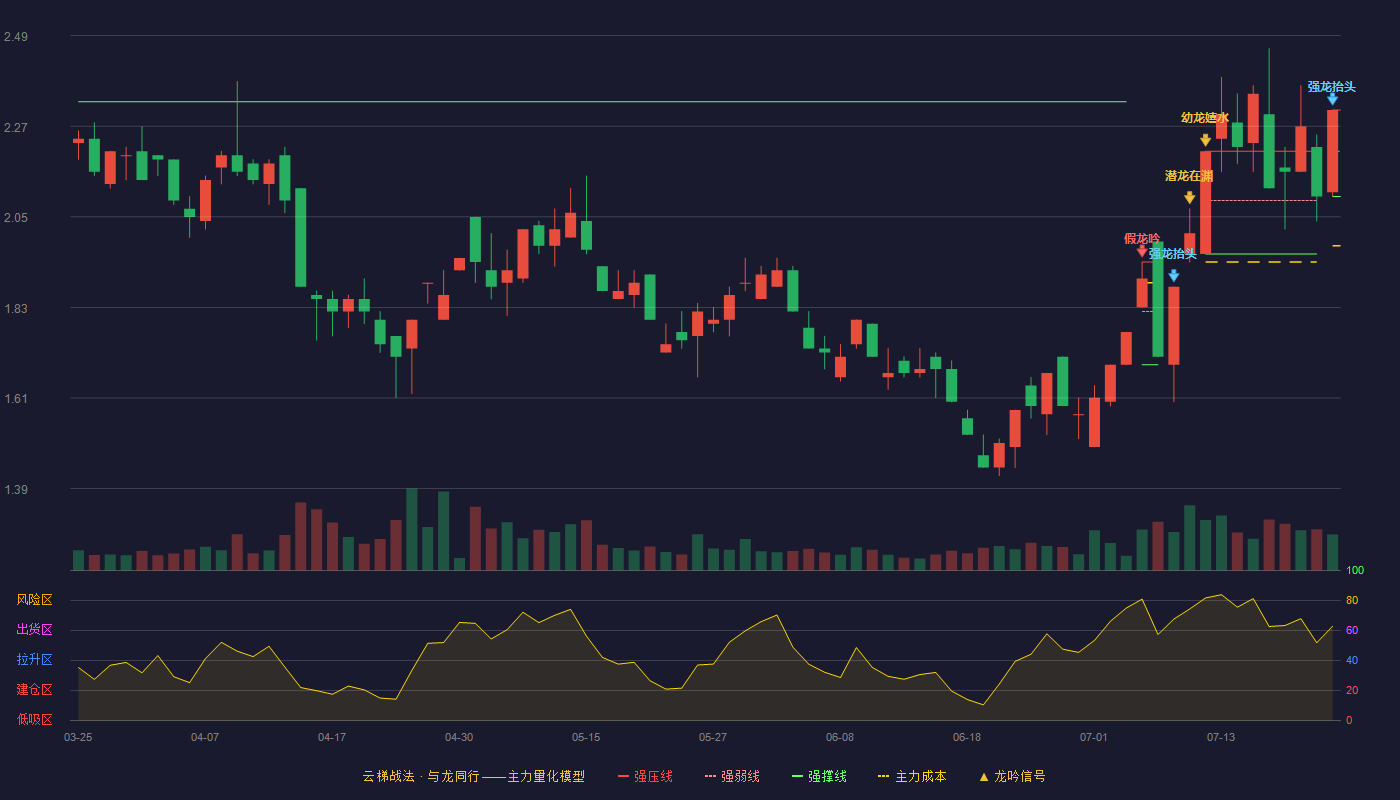Toggle the 强撑线 legend item
Screen dimensions: 1400x800
coord(819,776)
